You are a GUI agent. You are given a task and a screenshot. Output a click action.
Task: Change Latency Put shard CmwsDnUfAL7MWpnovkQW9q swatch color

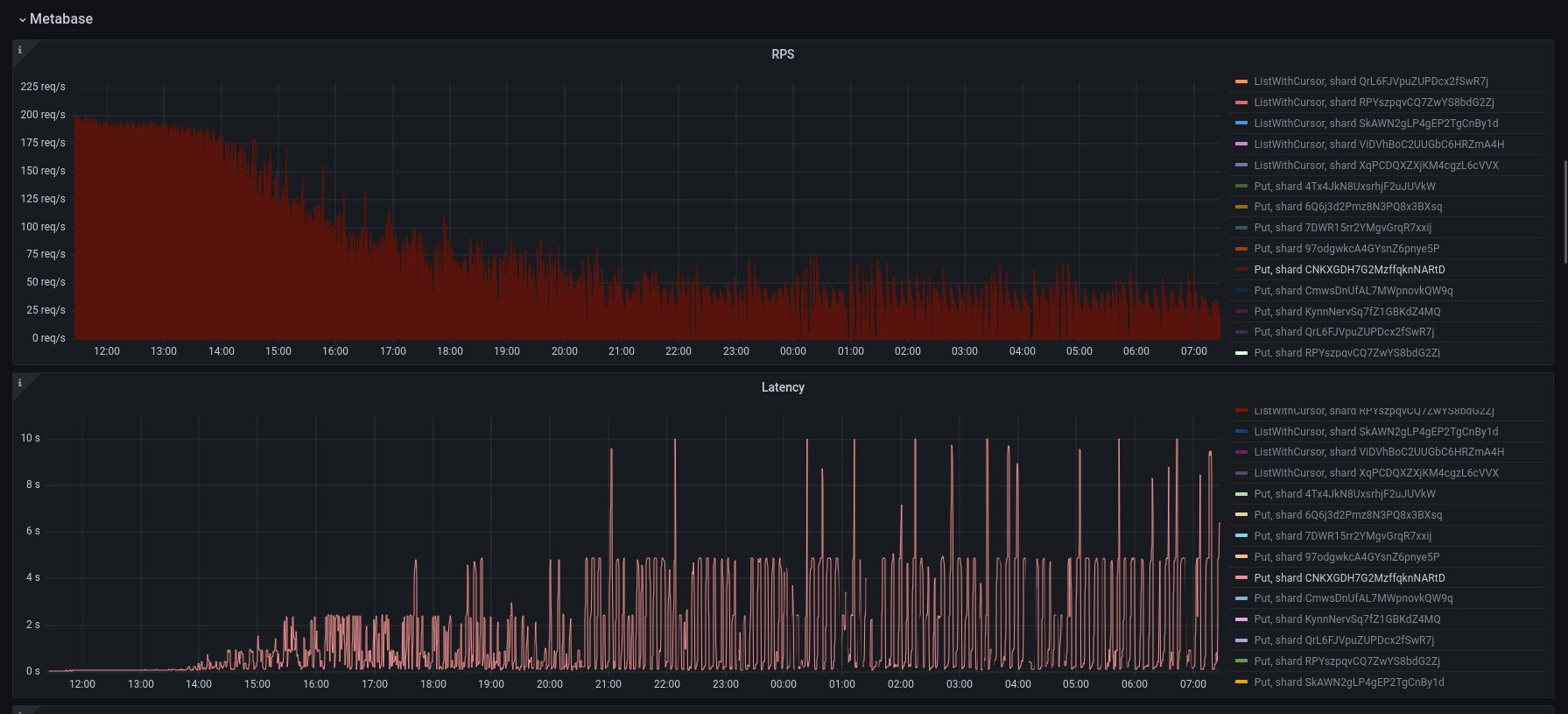[x=1241, y=598]
